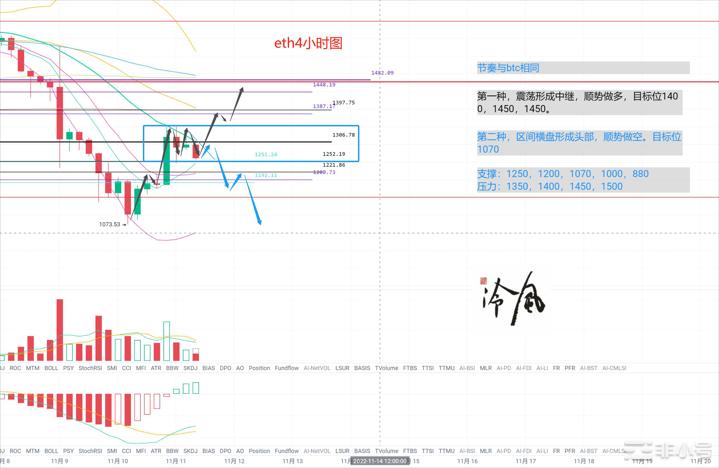Choose ROC in the row above the dates

pos(15,451)
